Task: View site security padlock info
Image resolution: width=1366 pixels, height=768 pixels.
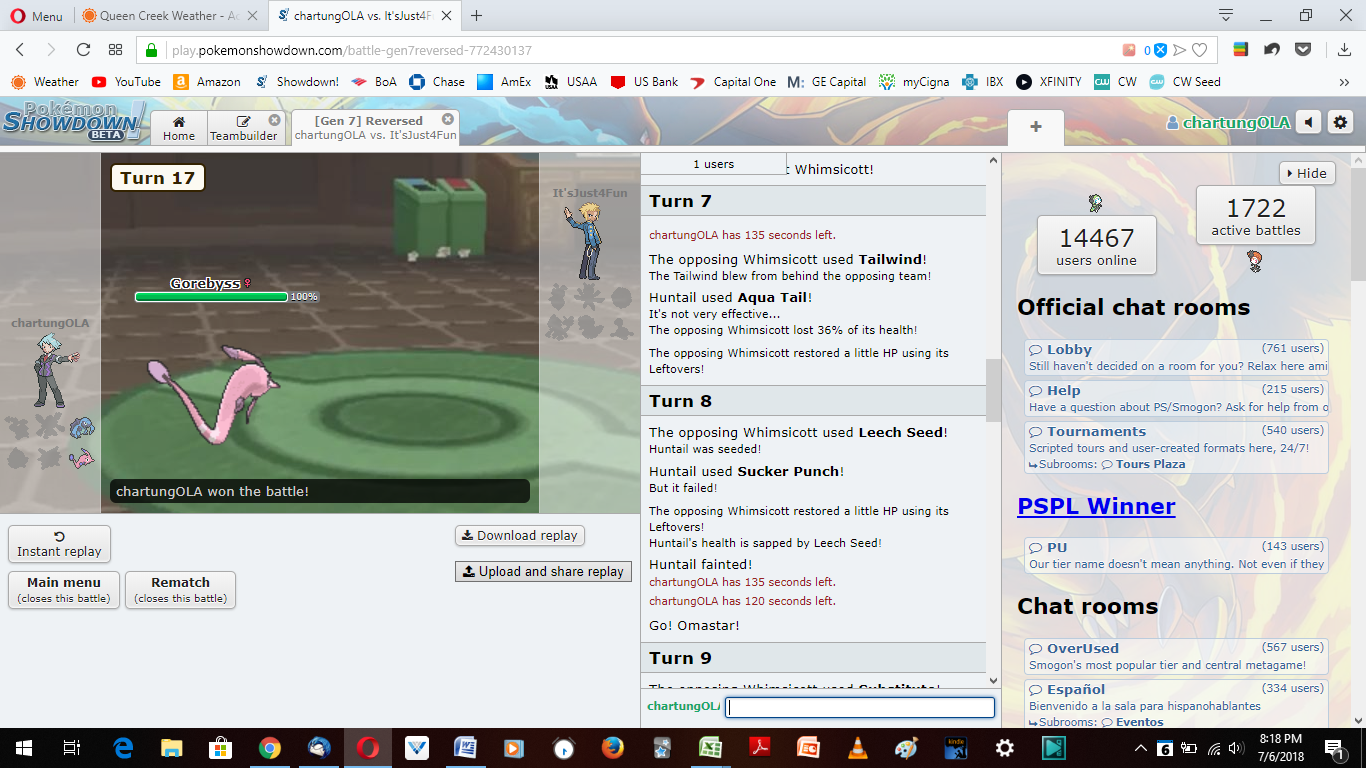Action: [x=152, y=50]
